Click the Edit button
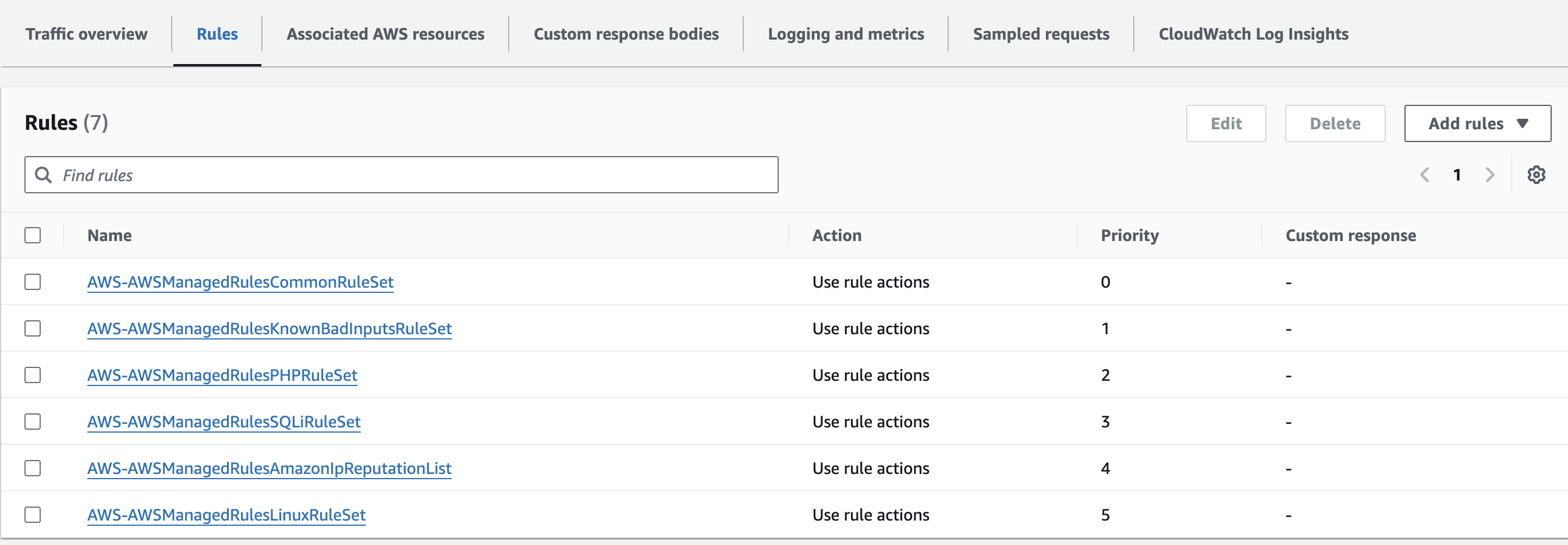This screenshot has height=545, width=1568. pyautogui.click(x=1226, y=123)
